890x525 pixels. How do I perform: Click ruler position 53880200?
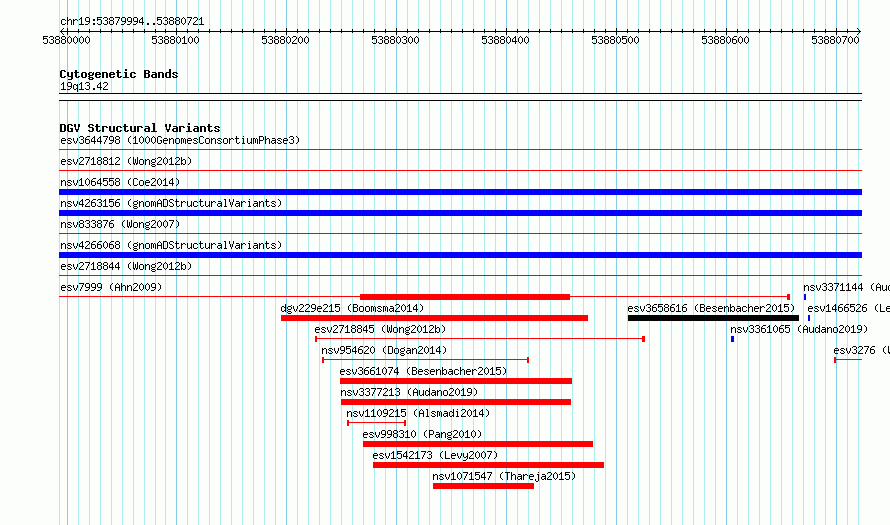tap(286, 40)
